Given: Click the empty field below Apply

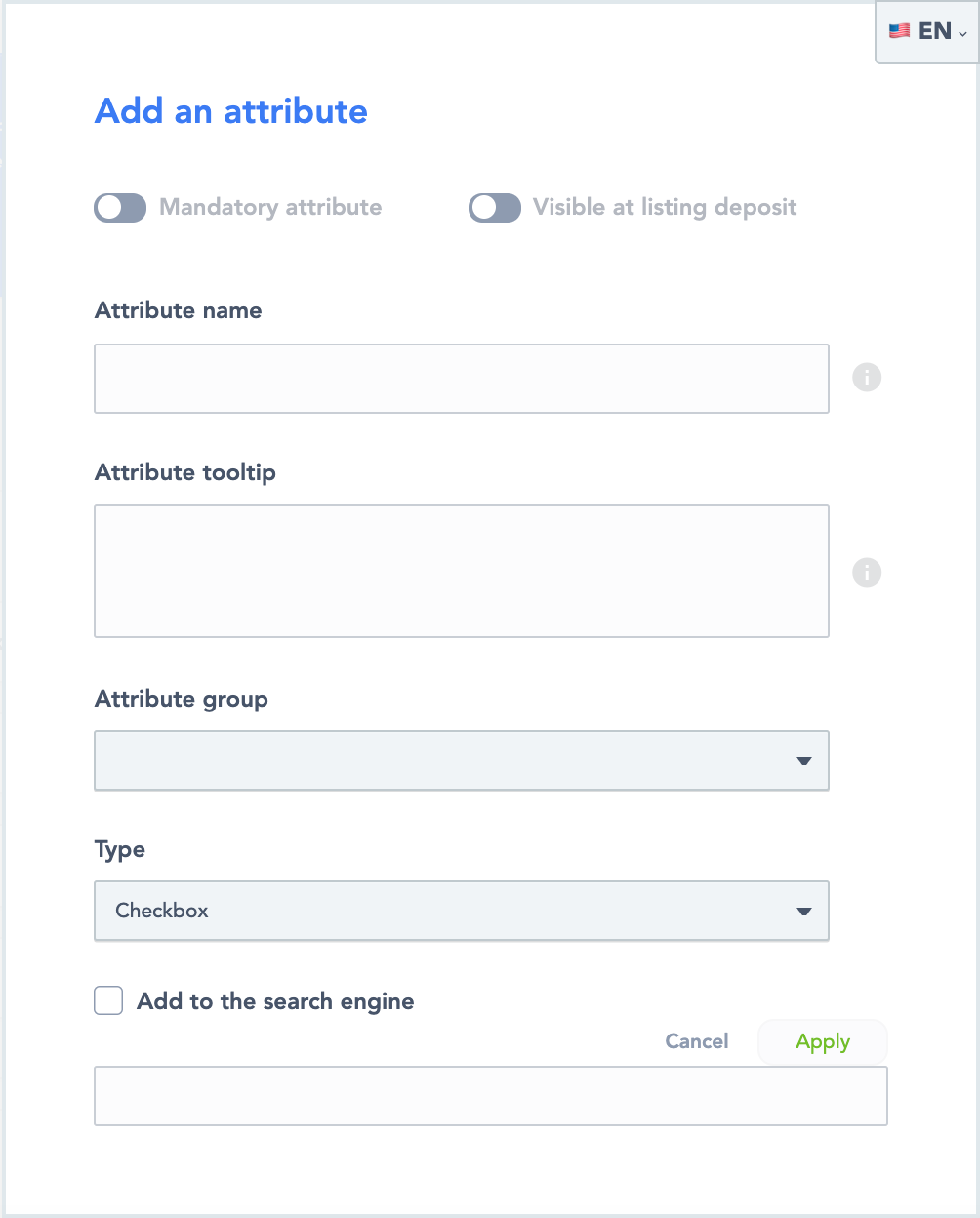Looking at the screenshot, I should tap(490, 1096).
